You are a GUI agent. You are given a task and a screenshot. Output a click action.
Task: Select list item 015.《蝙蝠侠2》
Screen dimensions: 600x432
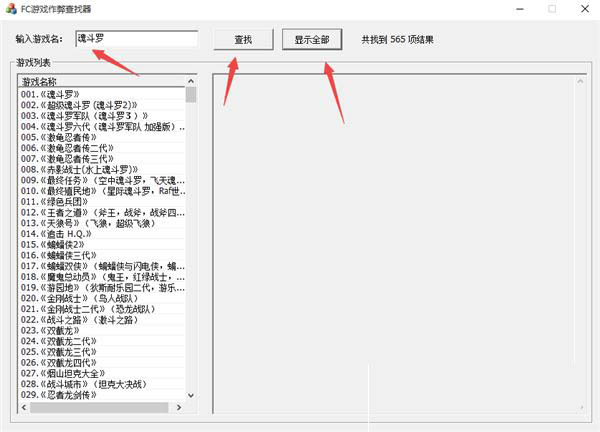101,244
